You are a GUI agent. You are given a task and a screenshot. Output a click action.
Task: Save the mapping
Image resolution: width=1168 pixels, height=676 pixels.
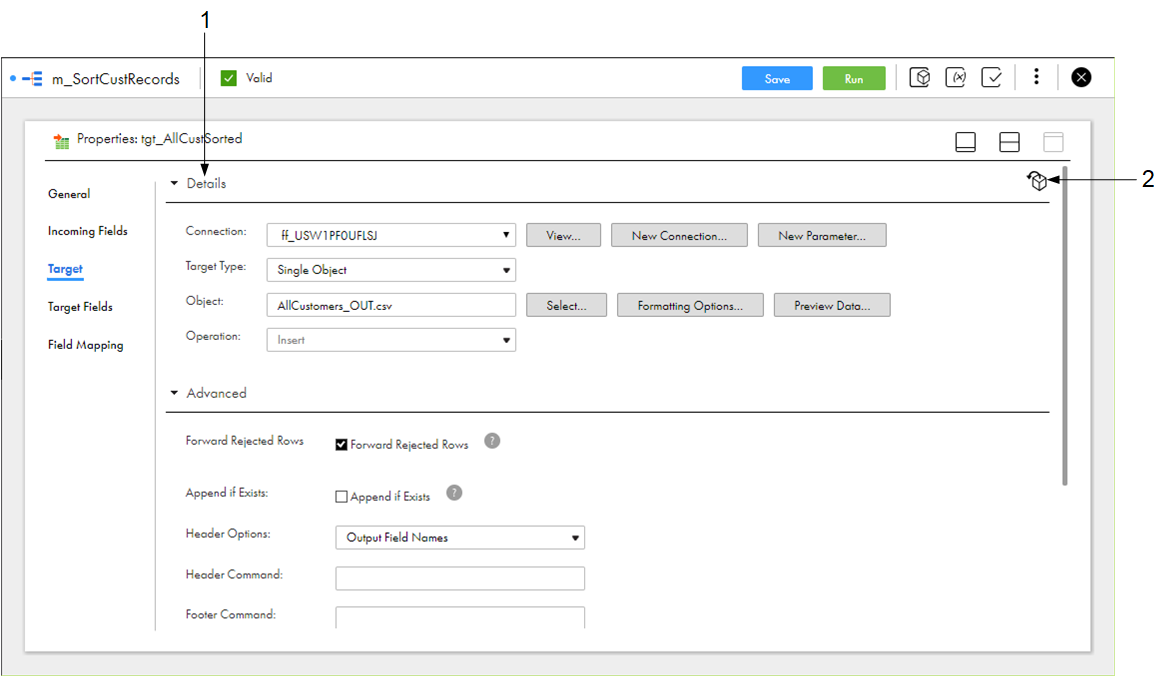coord(777,78)
